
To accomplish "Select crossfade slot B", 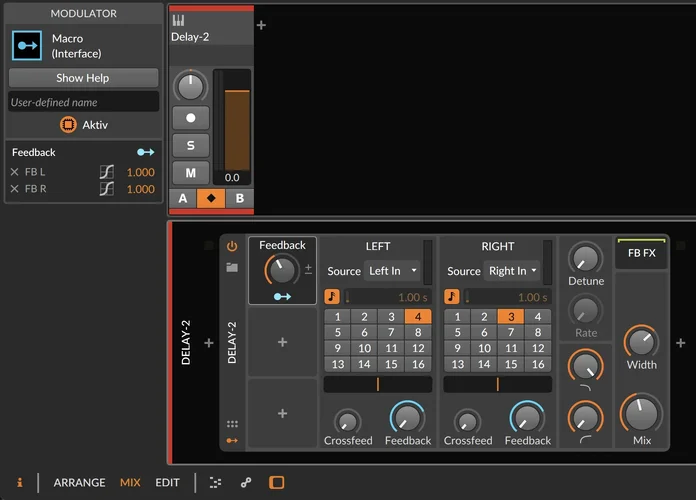I will click(240, 198).
